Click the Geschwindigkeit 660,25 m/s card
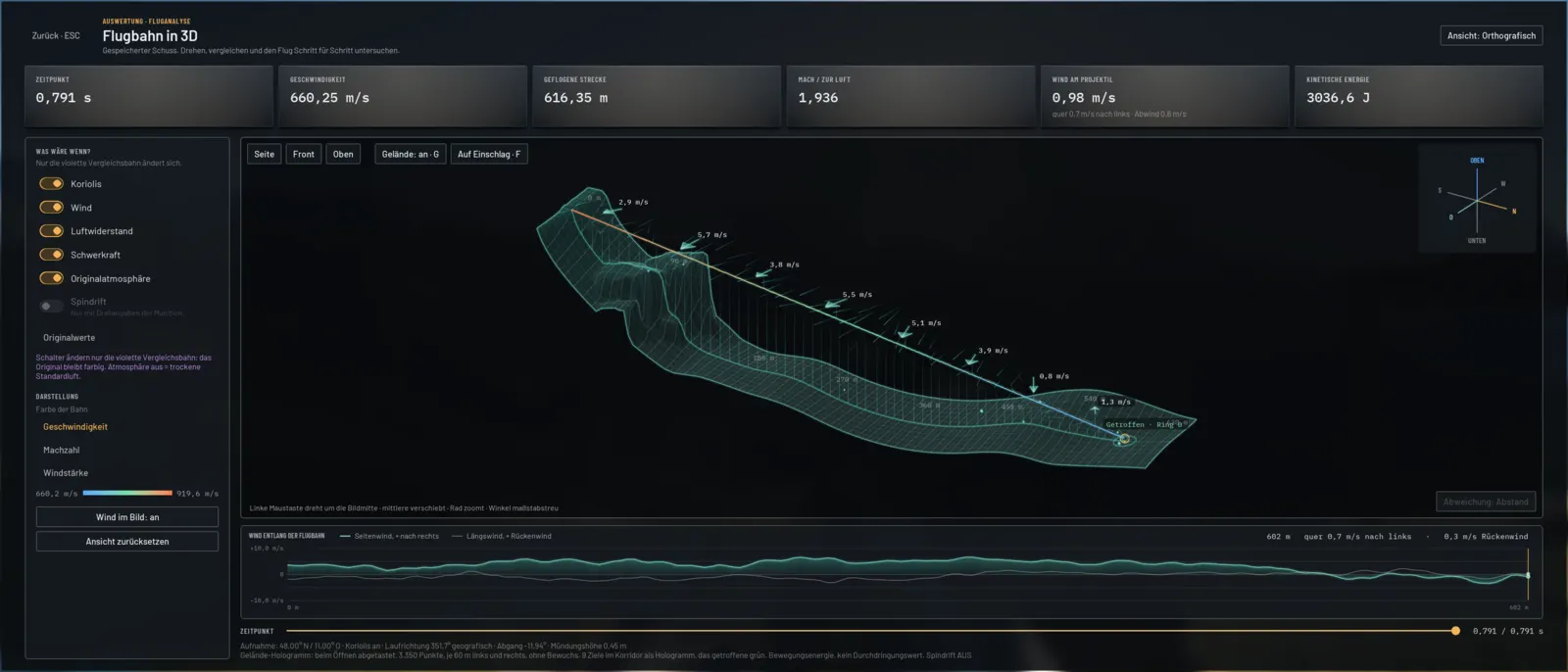1568x672 pixels. pyautogui.click(x=403, y=96)
